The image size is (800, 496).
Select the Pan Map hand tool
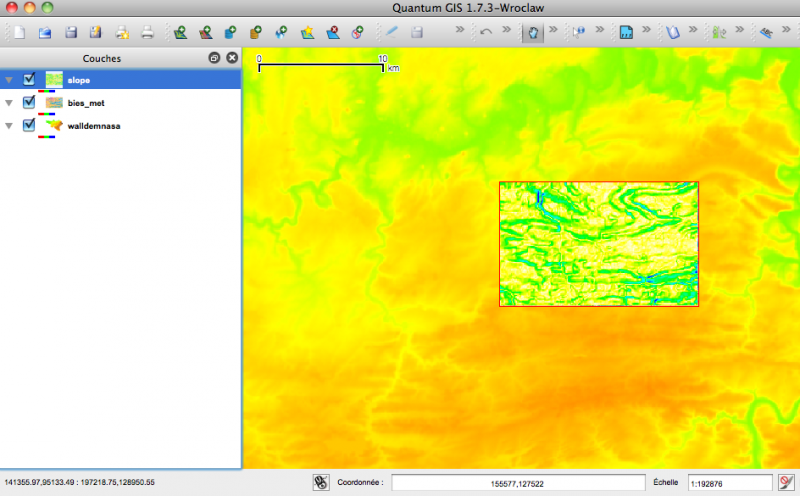tap(533, 32)
